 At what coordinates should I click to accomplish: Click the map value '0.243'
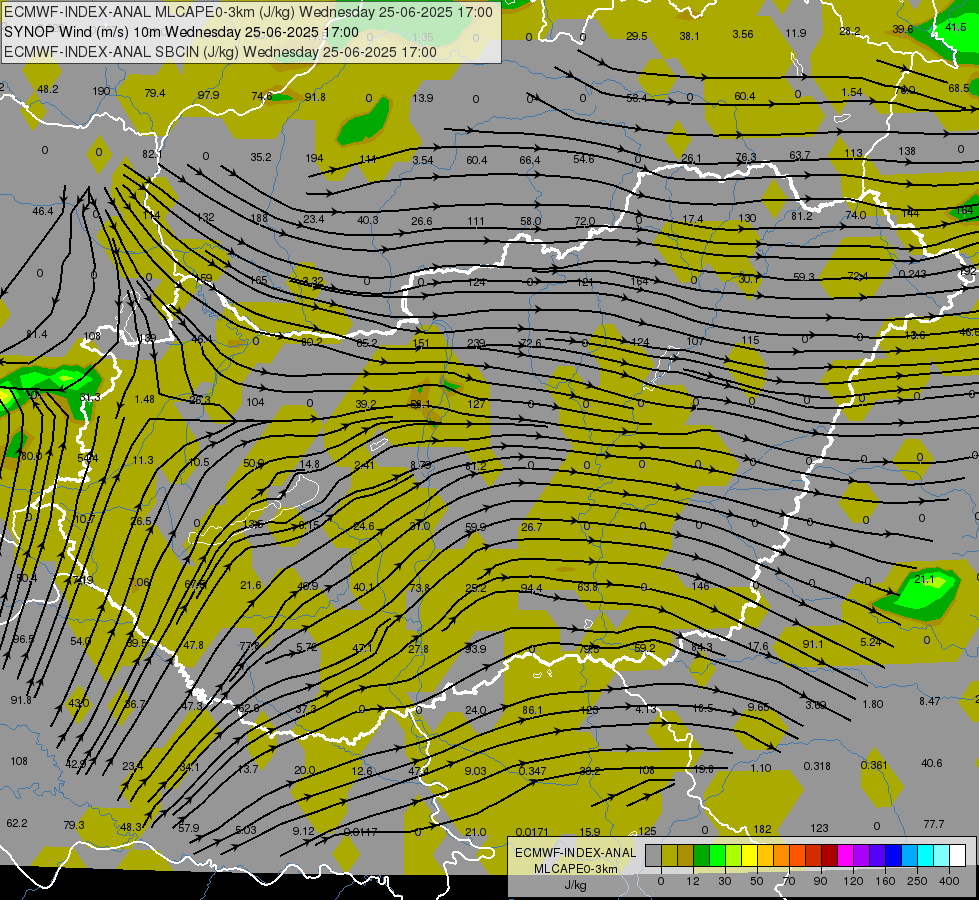[912, 274]
